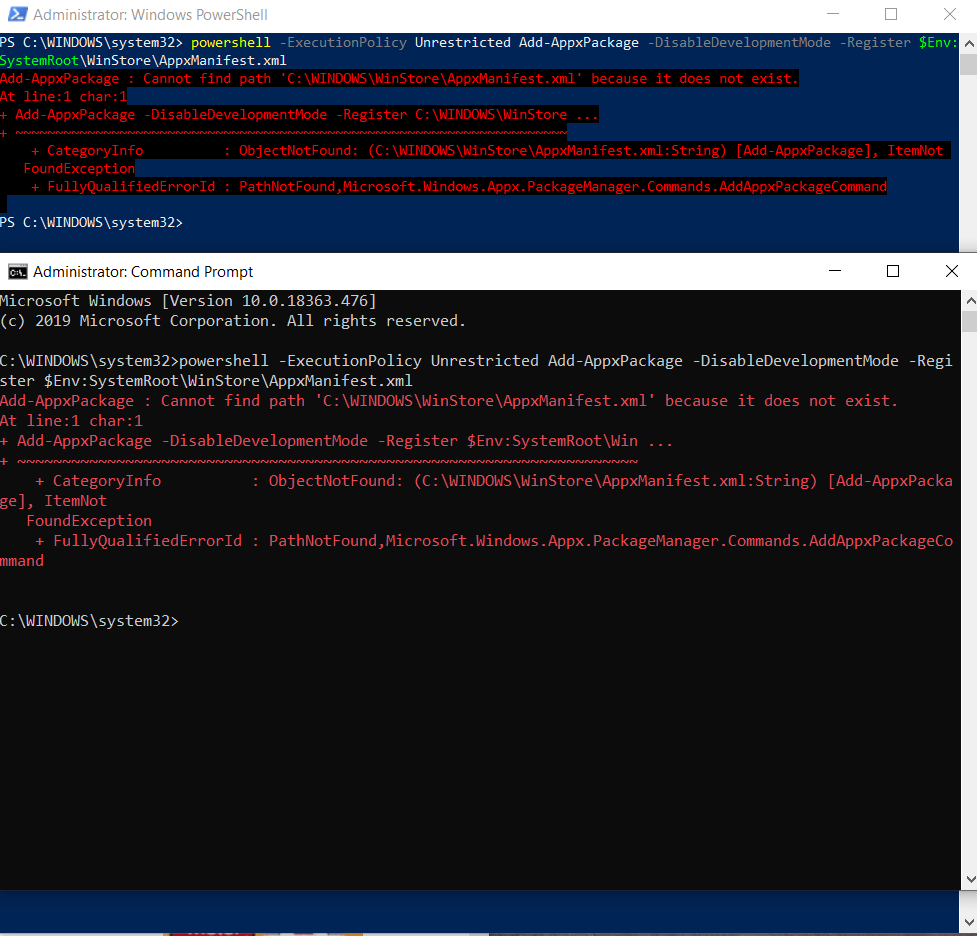Click 'PathNotFound' text in PowerShell window

(x=287, y=186)
